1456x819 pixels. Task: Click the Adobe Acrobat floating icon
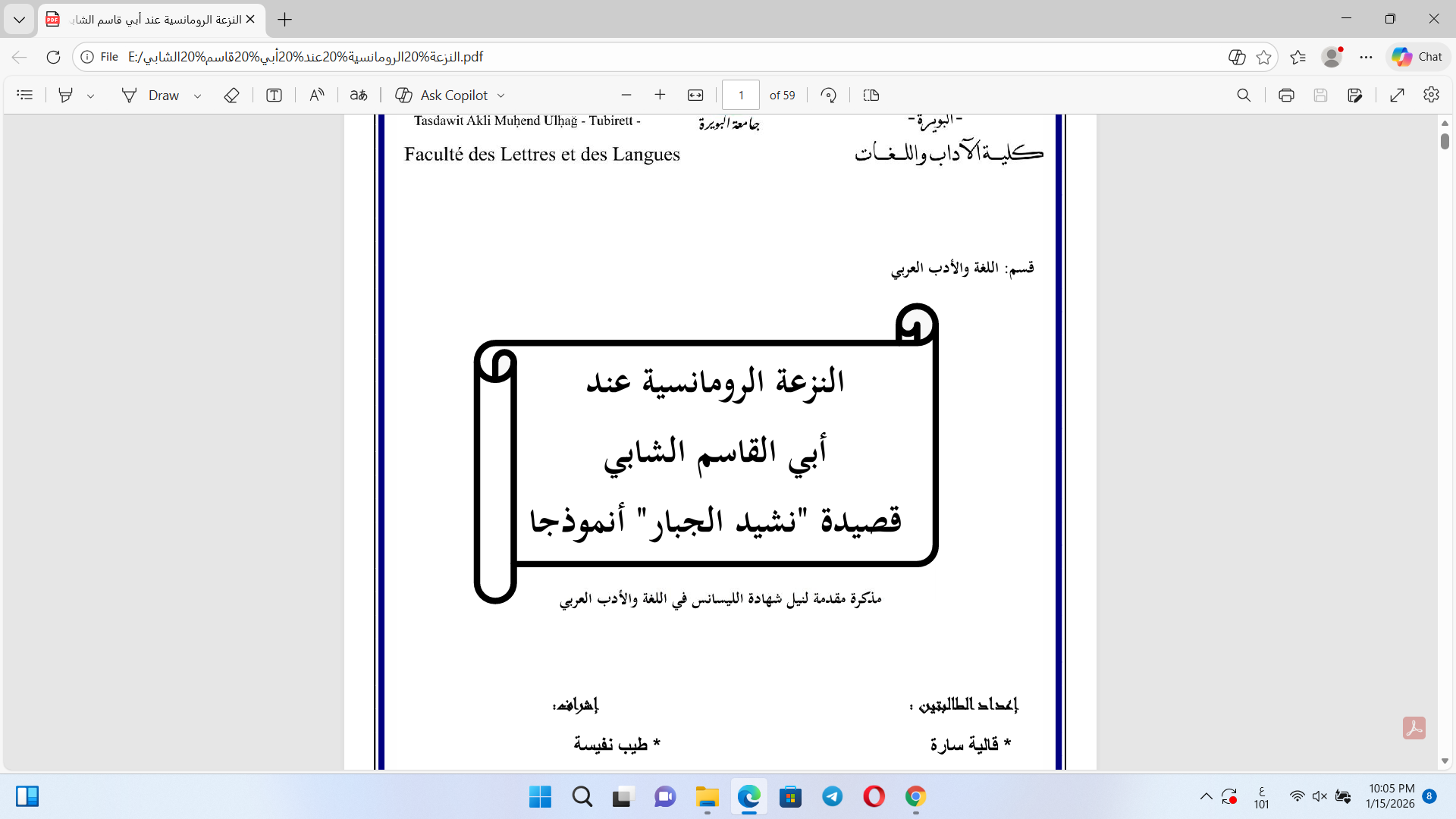coord(1414,728)
